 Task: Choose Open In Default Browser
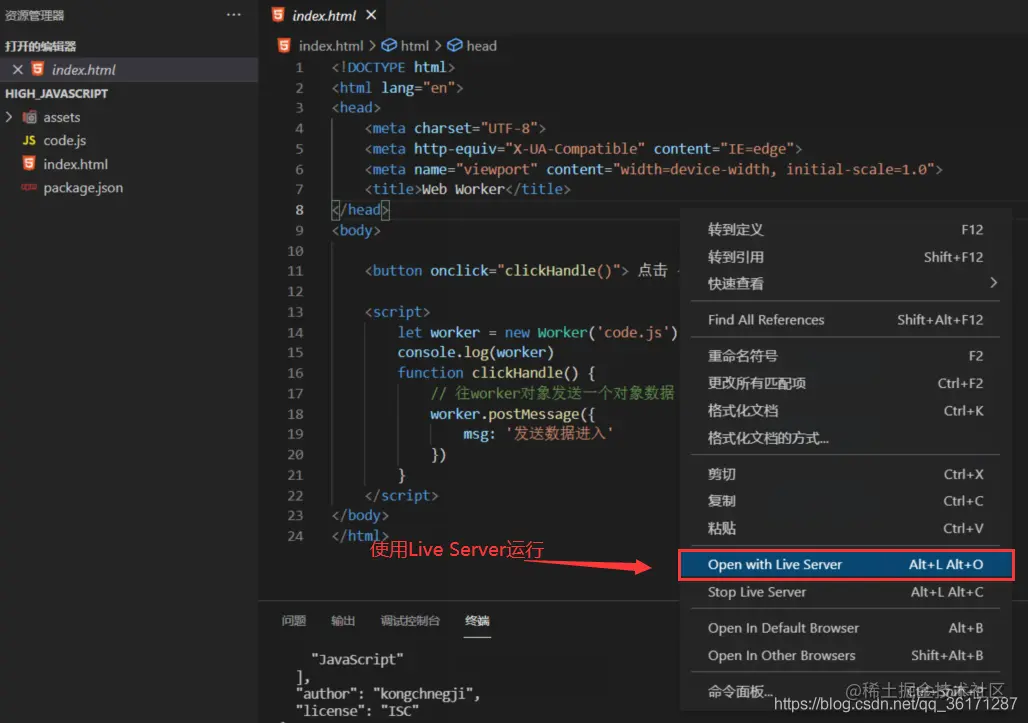point(845,628)
